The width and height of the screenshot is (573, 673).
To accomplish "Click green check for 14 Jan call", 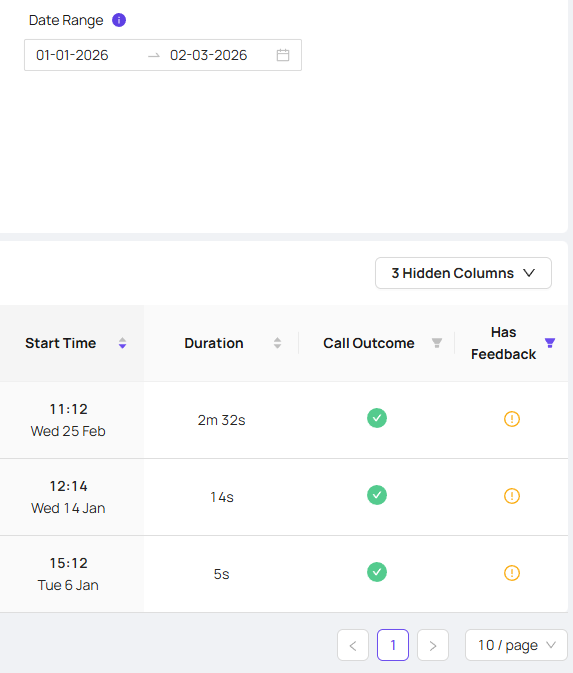I will click(377, 495).
